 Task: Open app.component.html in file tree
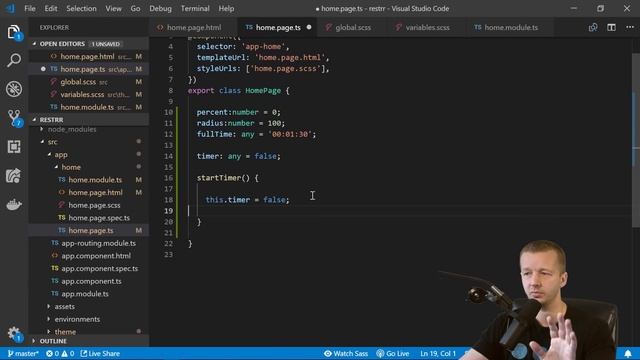click(89, 256)
